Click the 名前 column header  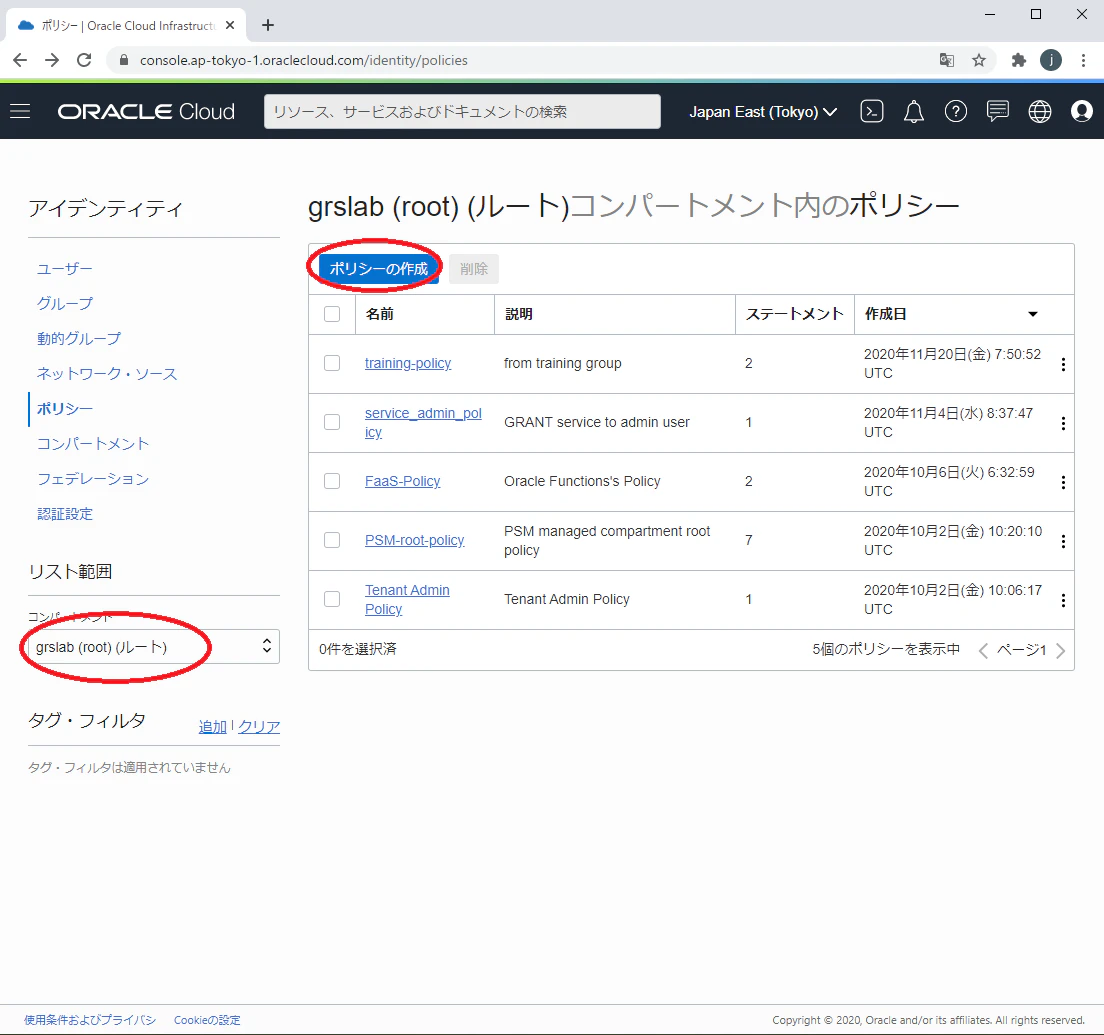[380, 314]
